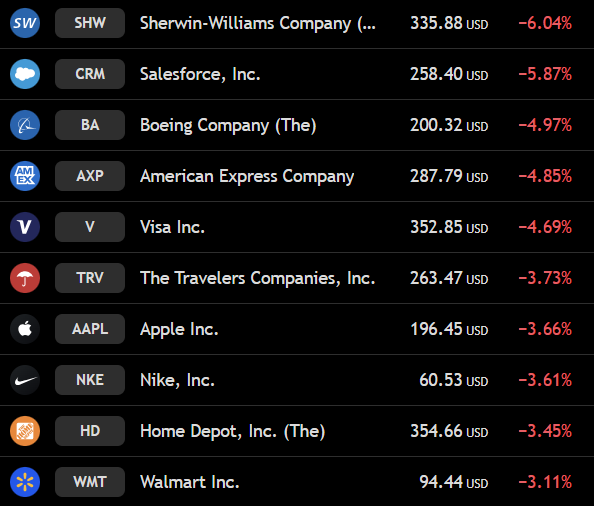Open the SHW ticker symbol button

90,23
